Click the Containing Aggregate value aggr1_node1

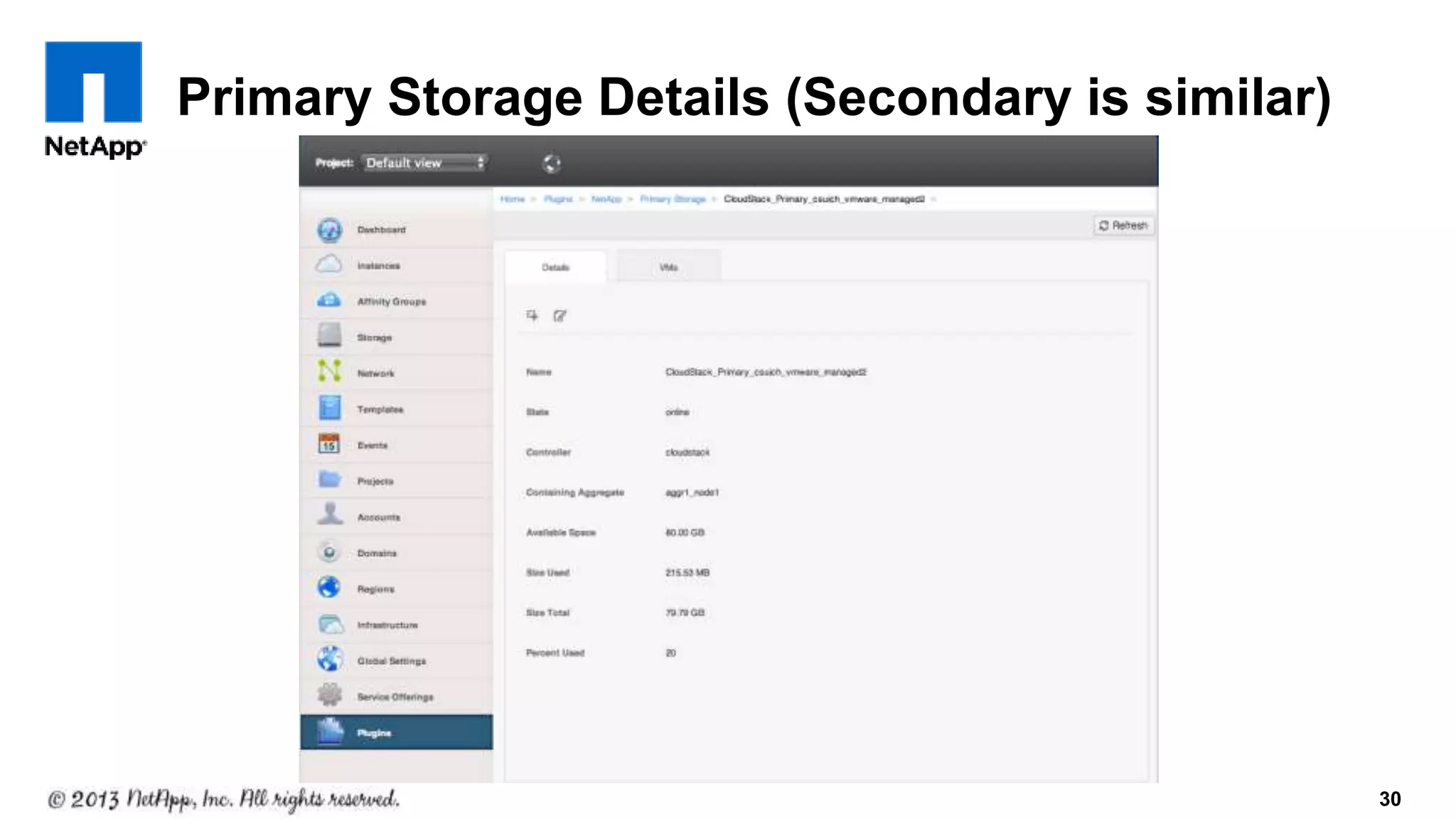click(692, 492)
